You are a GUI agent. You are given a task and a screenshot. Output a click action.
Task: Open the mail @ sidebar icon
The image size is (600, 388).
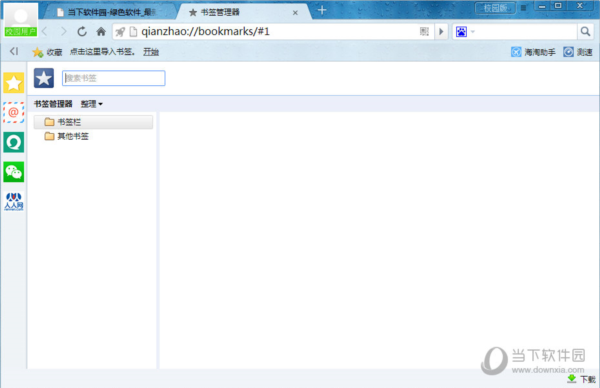click(13, 112)
